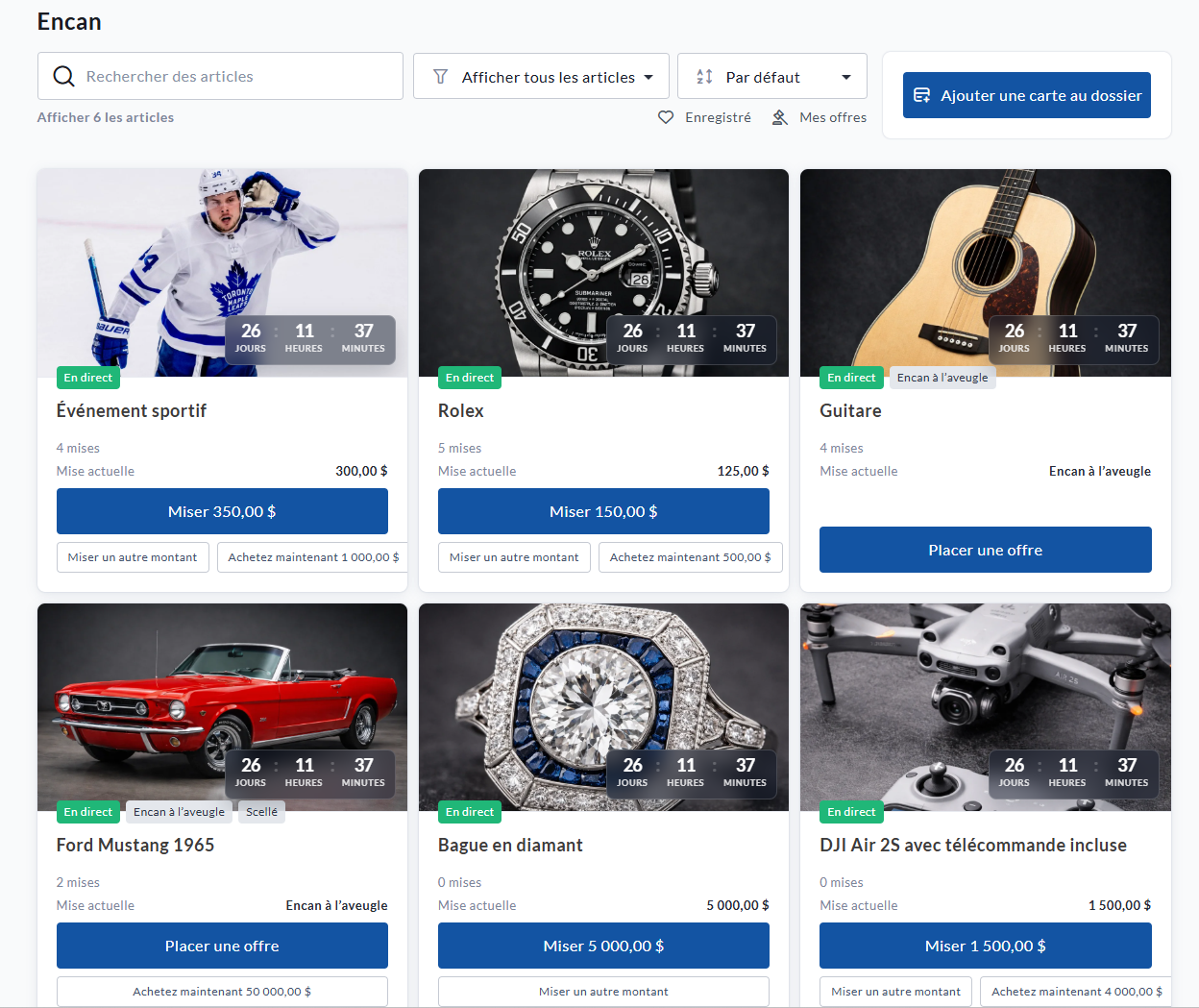Click Miser un autre montant for Événement sportif
1199x1008 pixels.
pyautogui.click(x=133, y=557)
